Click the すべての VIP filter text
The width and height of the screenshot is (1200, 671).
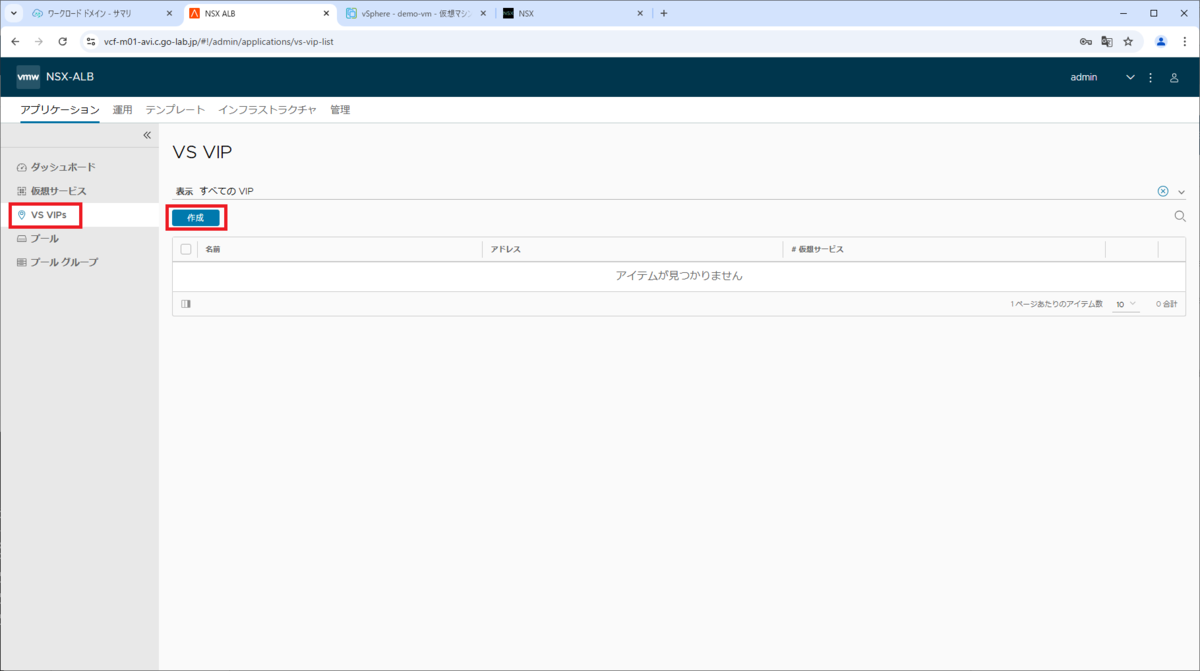point(226,191)
